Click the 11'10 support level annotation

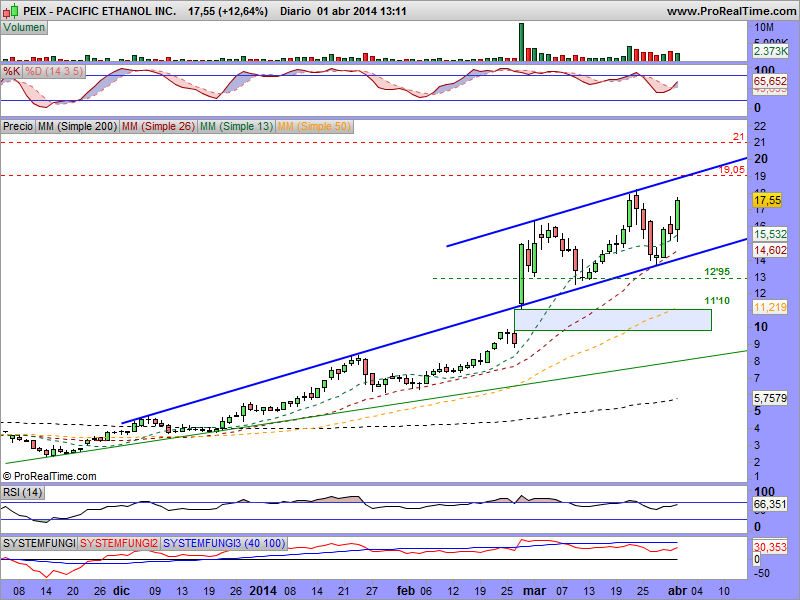[x=717, y=301]
